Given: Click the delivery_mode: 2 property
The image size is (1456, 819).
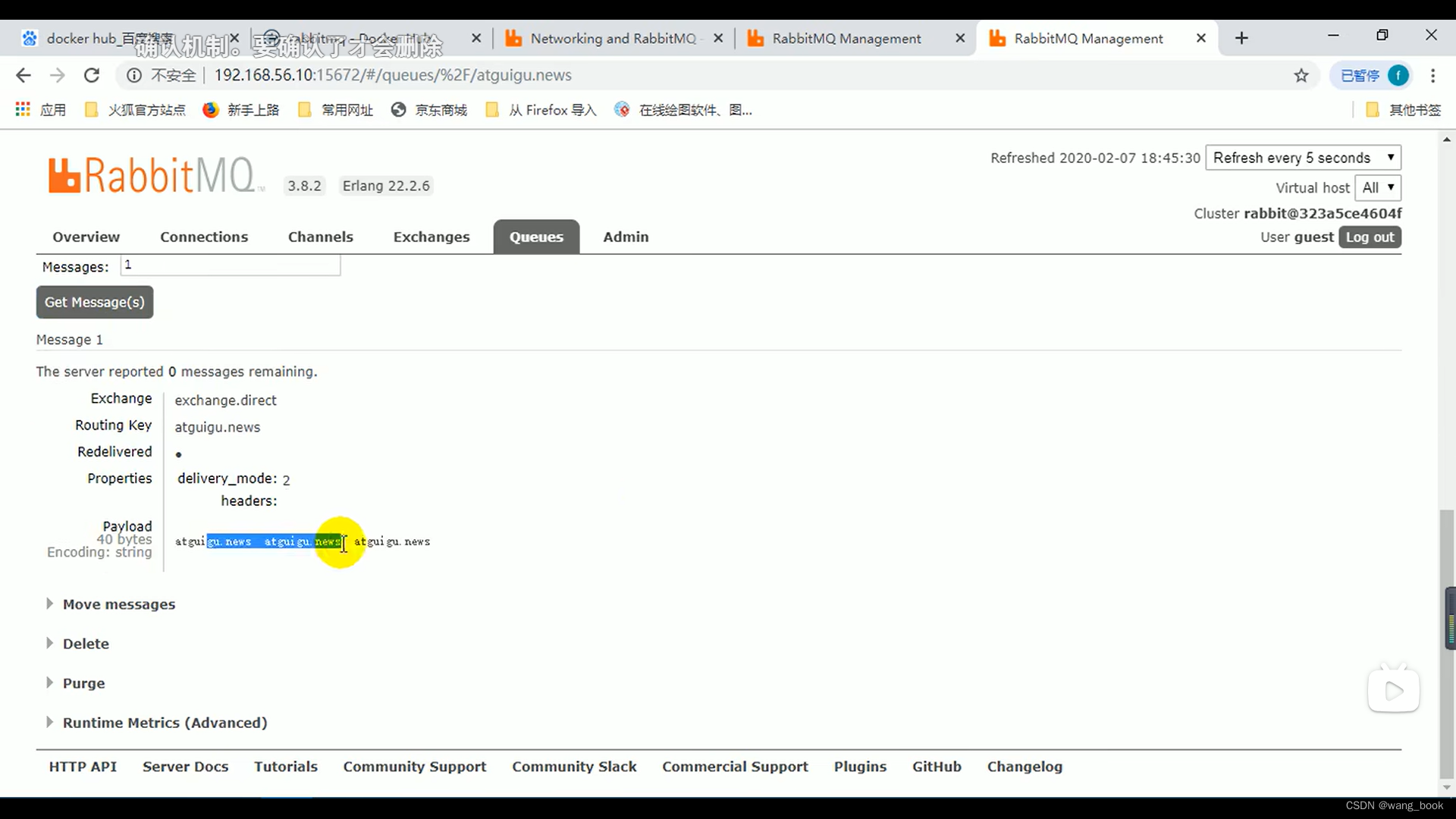Looking at the screenshot, I should pos(234,479).
